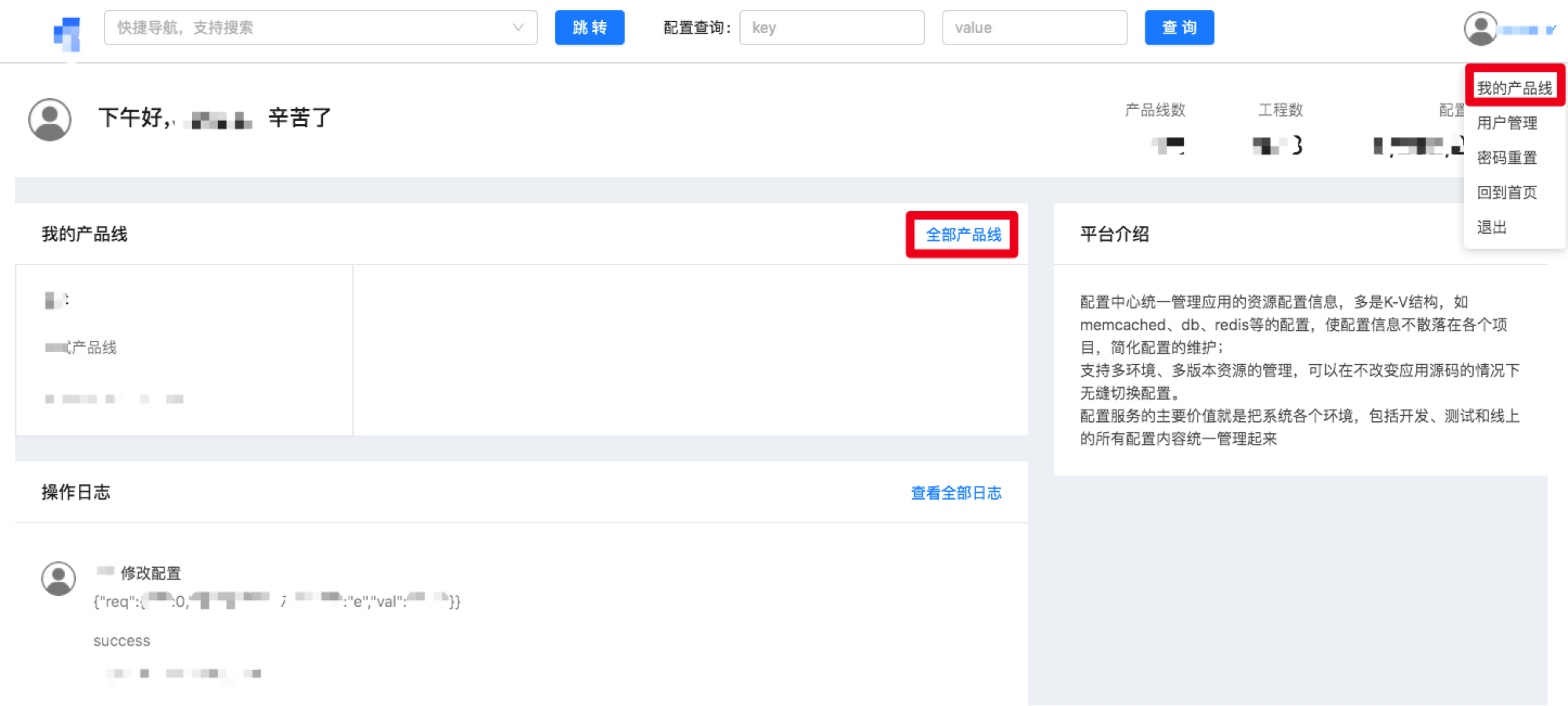The image size is (1568, 706).
Task: Click the 我的产品线 section heading
Action: [x=84, y=234]
